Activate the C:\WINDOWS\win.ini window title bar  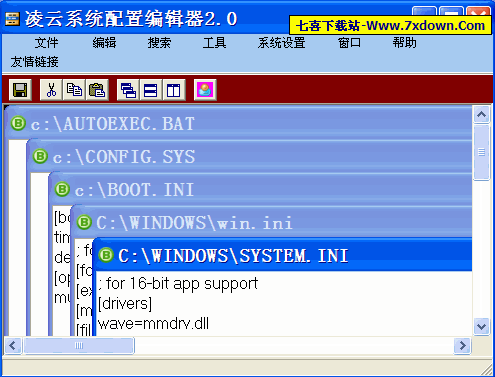pos(271,222)
